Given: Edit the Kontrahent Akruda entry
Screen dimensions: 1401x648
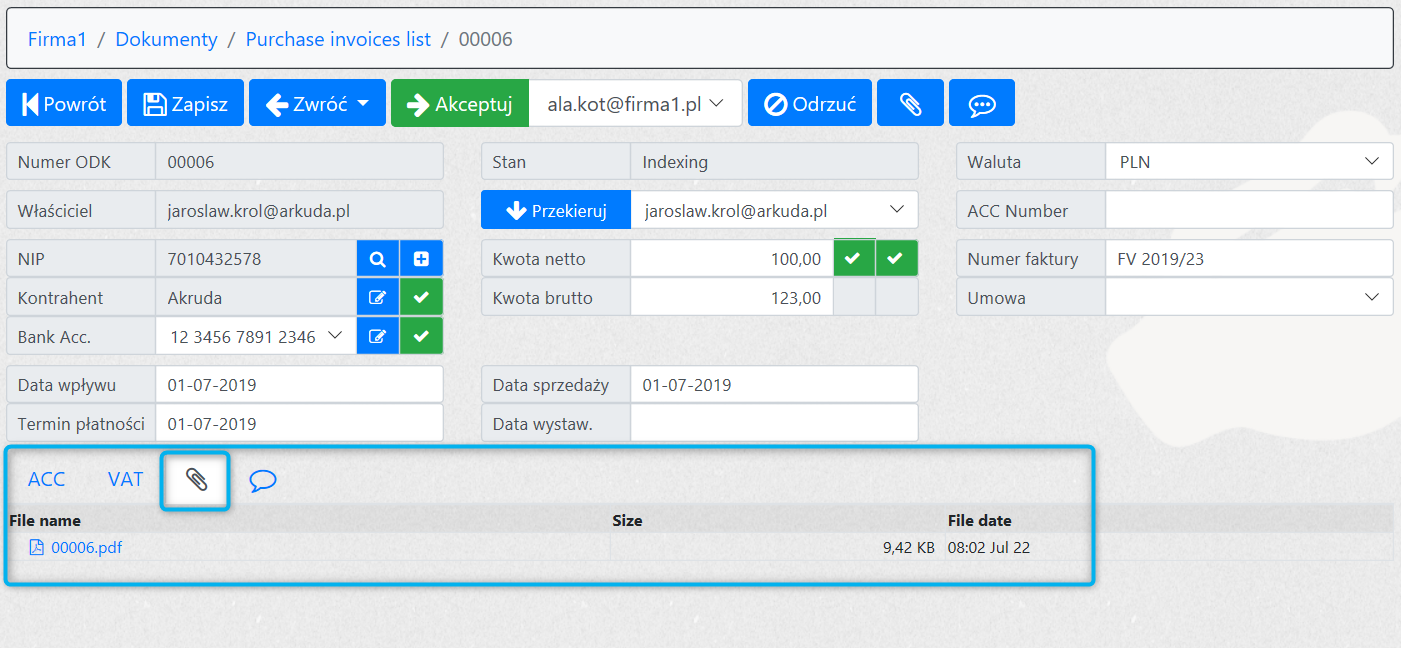Looking at the screenshot, I should pos(378,298).
